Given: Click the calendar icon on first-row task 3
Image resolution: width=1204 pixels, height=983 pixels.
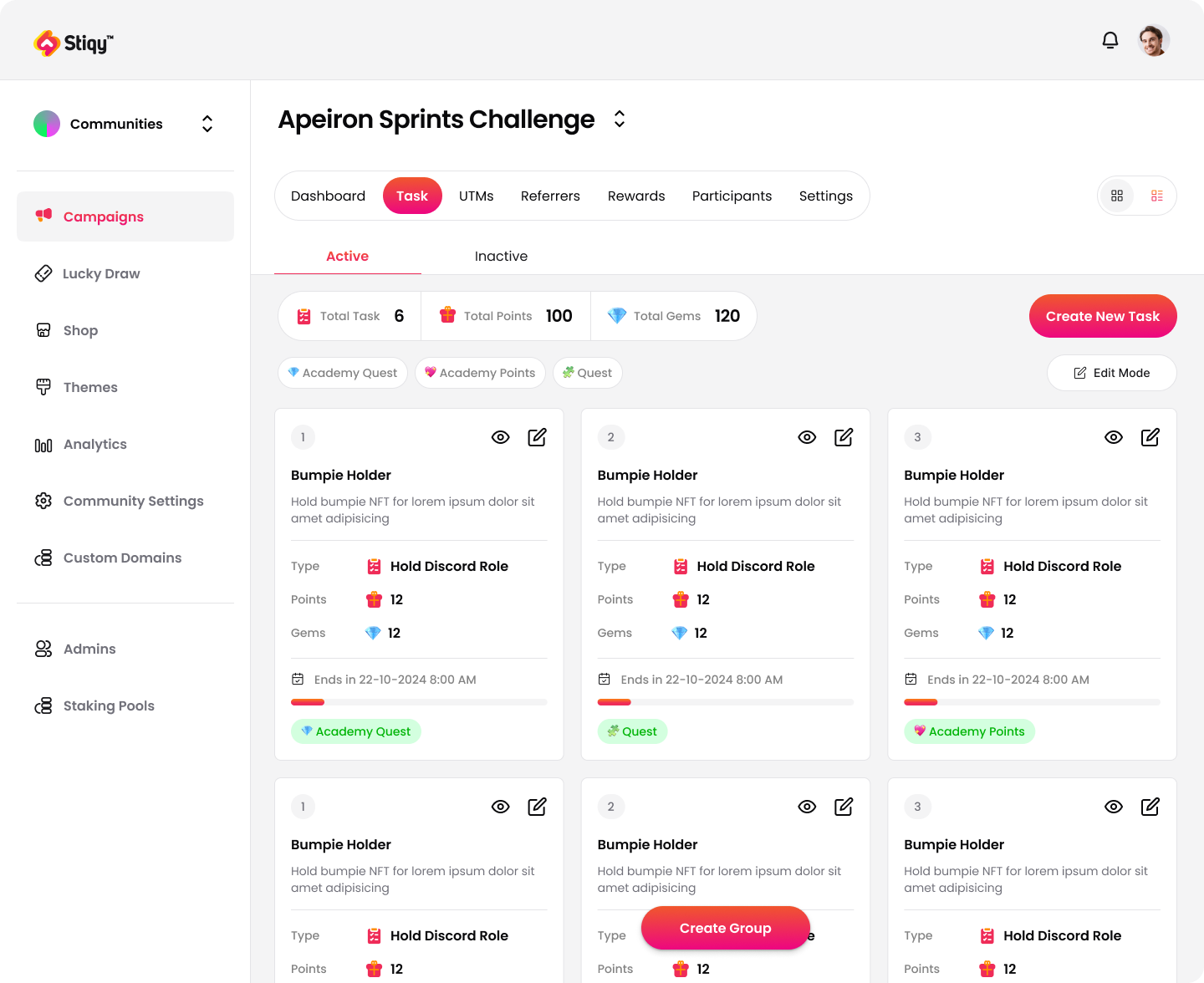Looking at the screenshot, I should pos(911,679).
